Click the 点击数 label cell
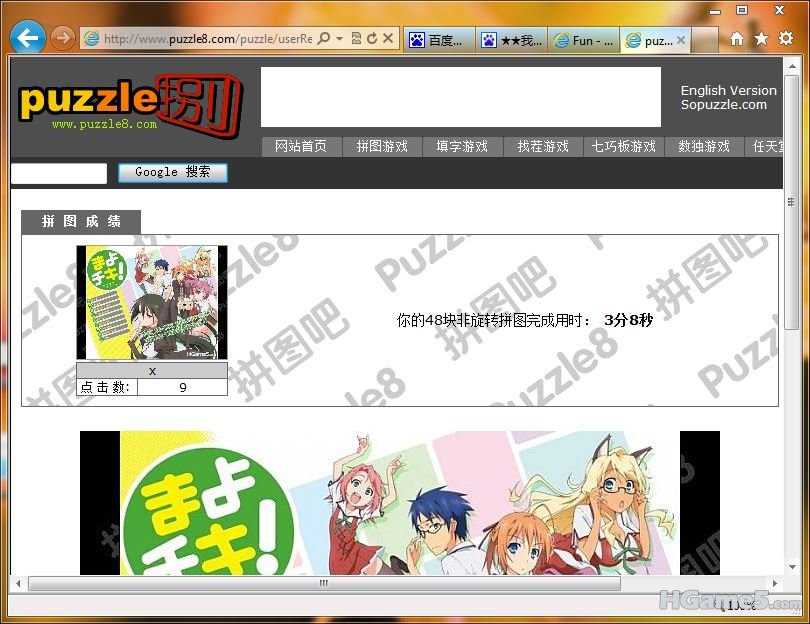810x624 pixels. (107, 387)
